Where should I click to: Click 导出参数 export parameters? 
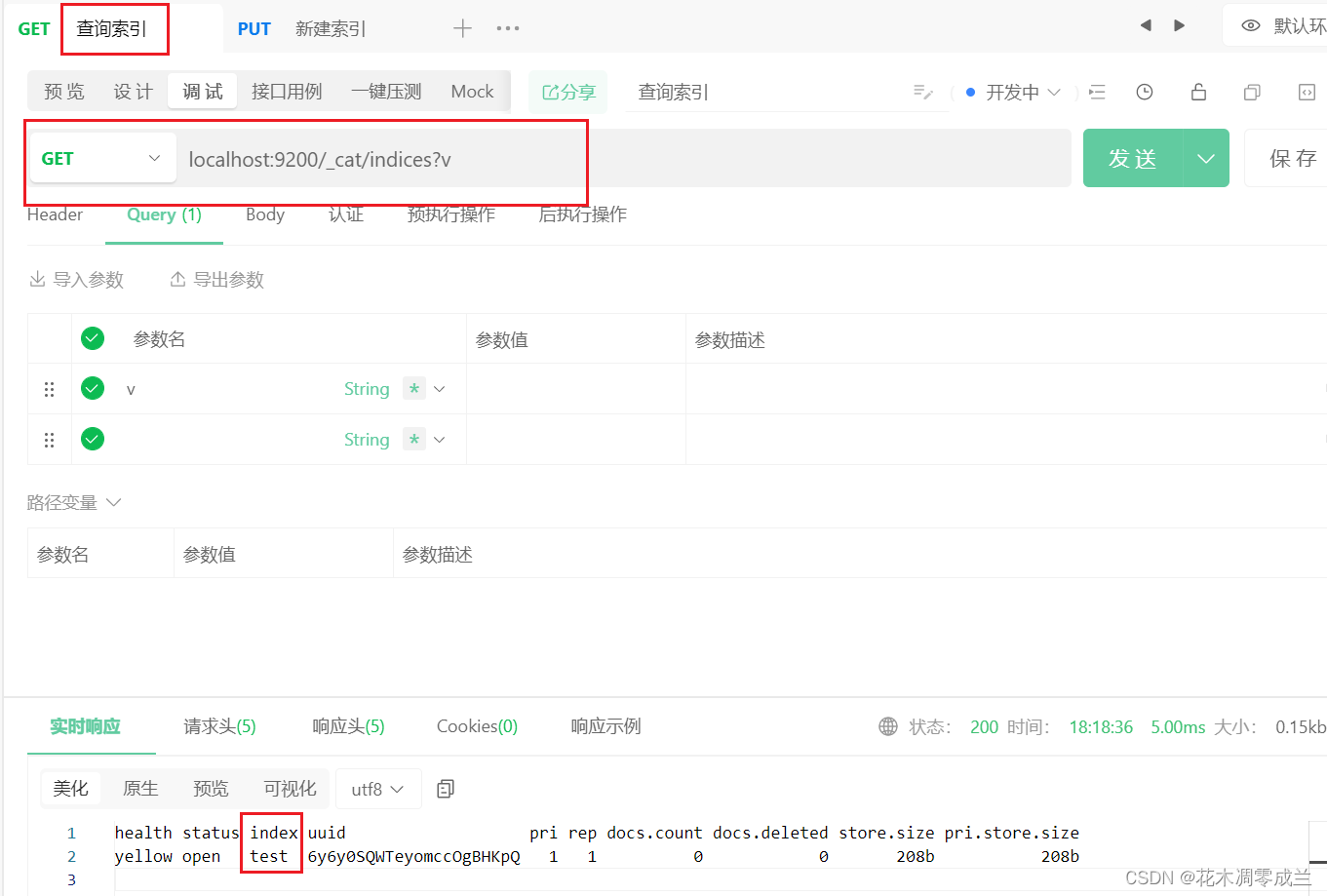click(x=217, y=280)
